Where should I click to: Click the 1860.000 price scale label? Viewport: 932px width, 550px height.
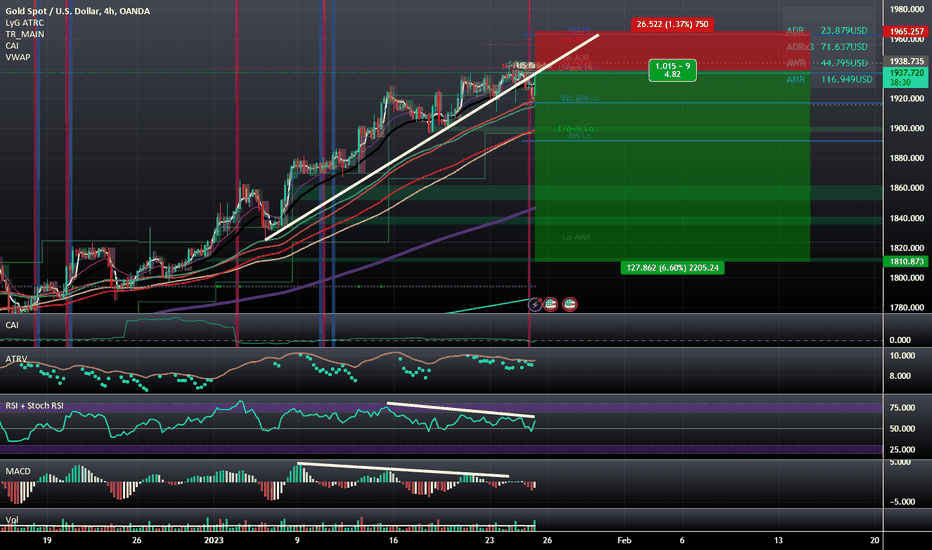pos(907,188)
